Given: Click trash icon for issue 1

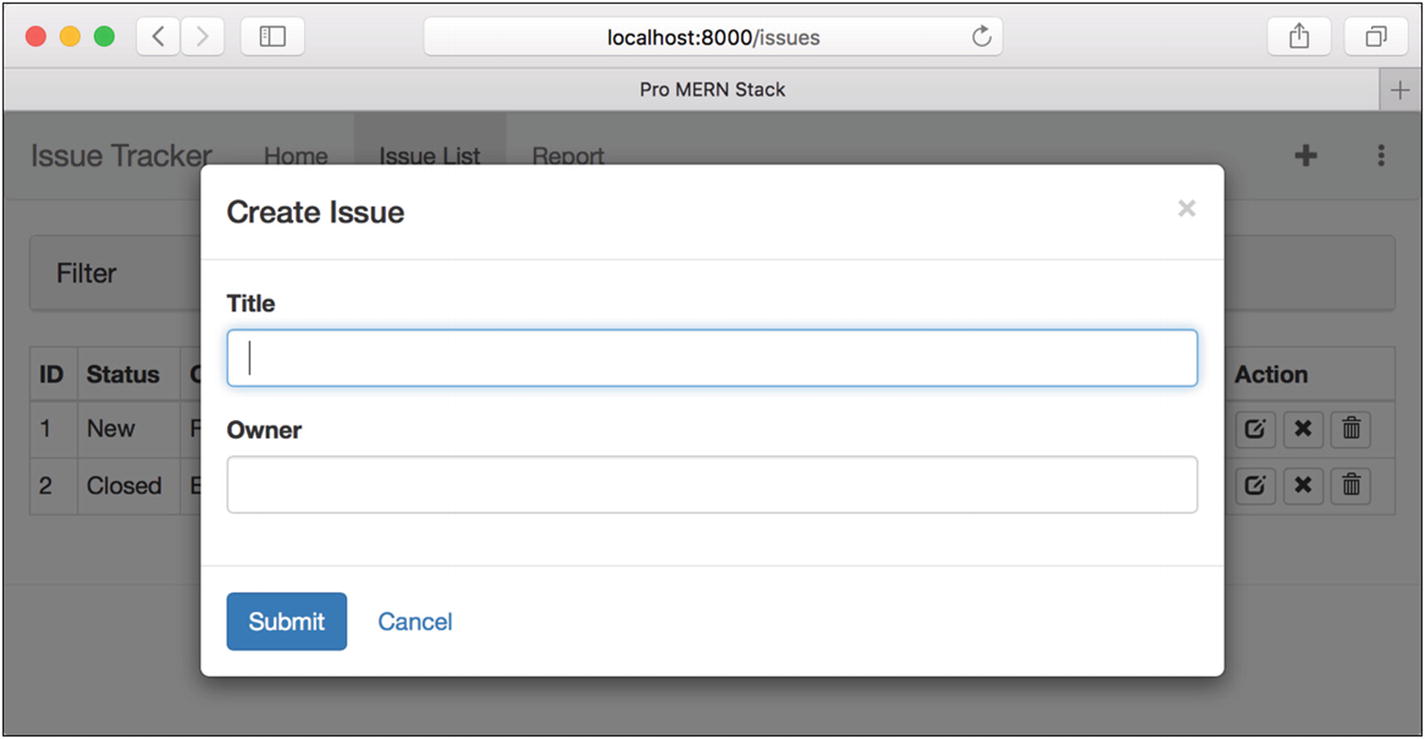Looking at the screenshot, I should click(x=1351, y=429).
